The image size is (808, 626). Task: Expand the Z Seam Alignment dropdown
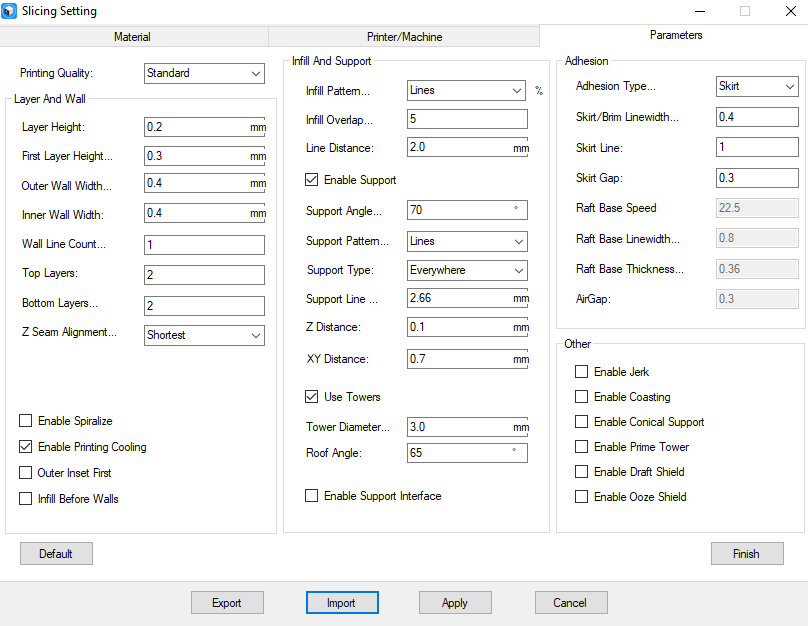pos(204,335)
